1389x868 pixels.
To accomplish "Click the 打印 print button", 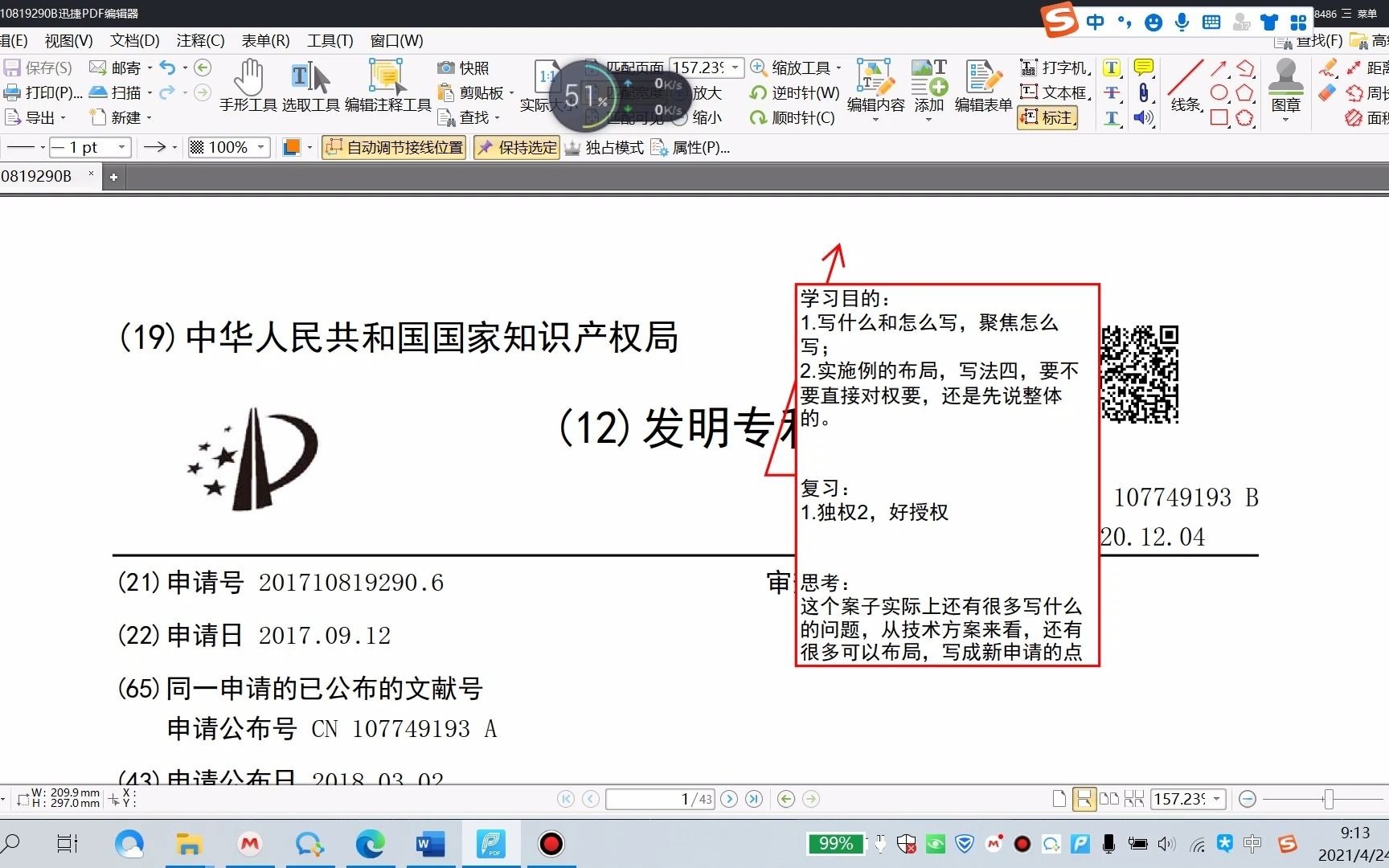I will click(x=43, y=92).
